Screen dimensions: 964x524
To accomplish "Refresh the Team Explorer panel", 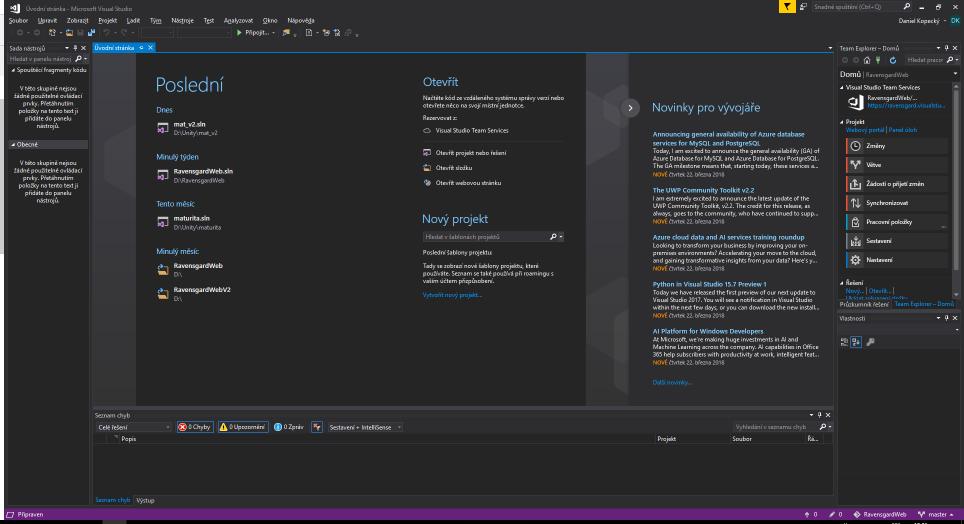I will [x=893, y=60].
